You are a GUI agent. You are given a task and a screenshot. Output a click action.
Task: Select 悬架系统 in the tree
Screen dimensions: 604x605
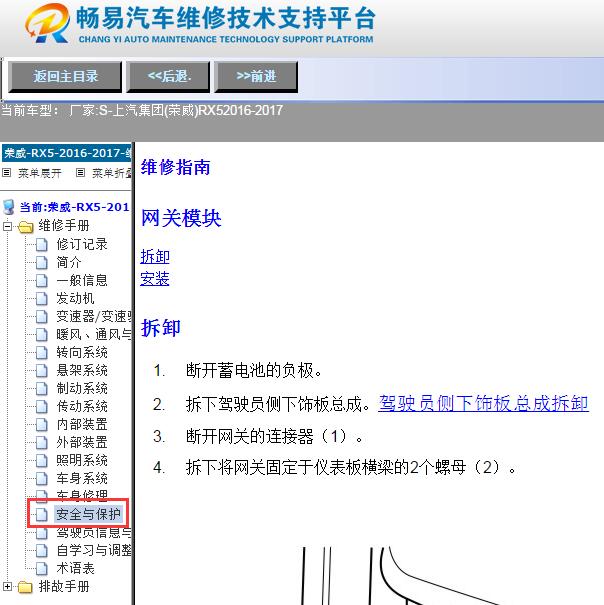pyautogui.click(x=82, y=370)
